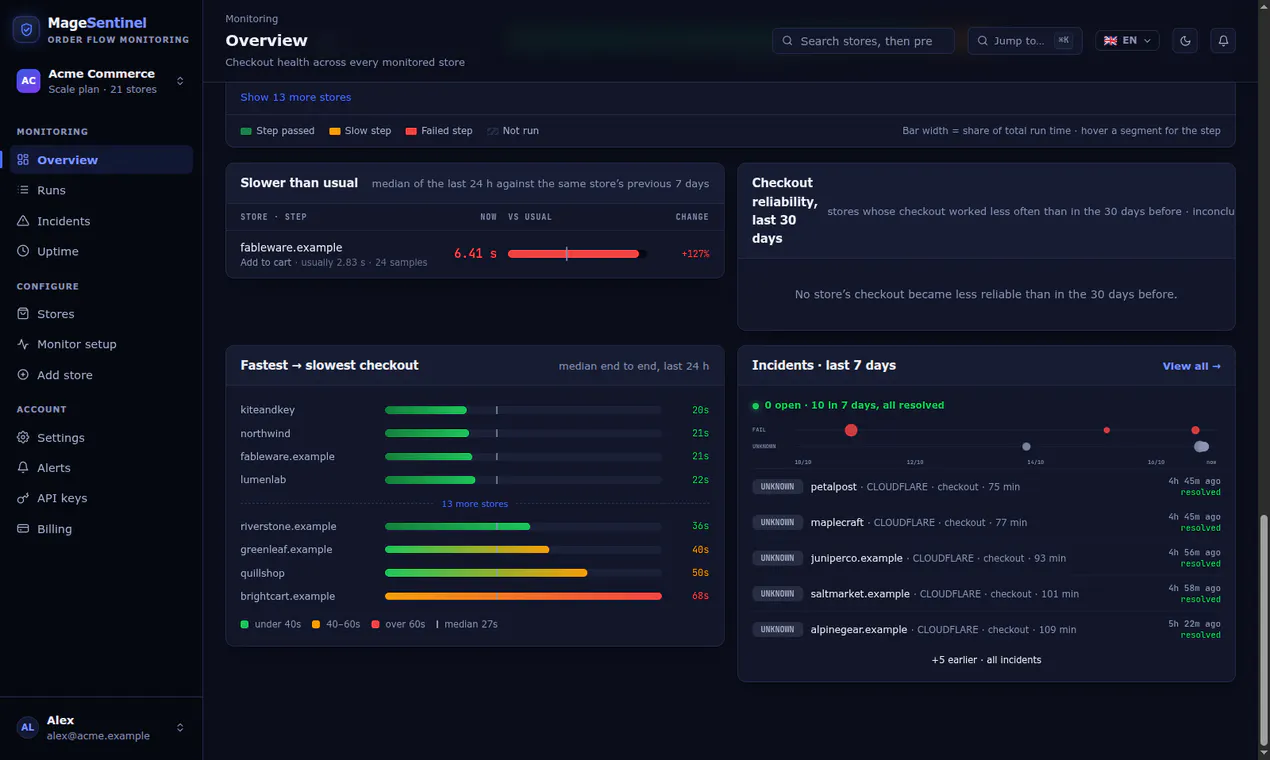
Task: Open Incidents from the sidebar
Action: coord(101,221)
